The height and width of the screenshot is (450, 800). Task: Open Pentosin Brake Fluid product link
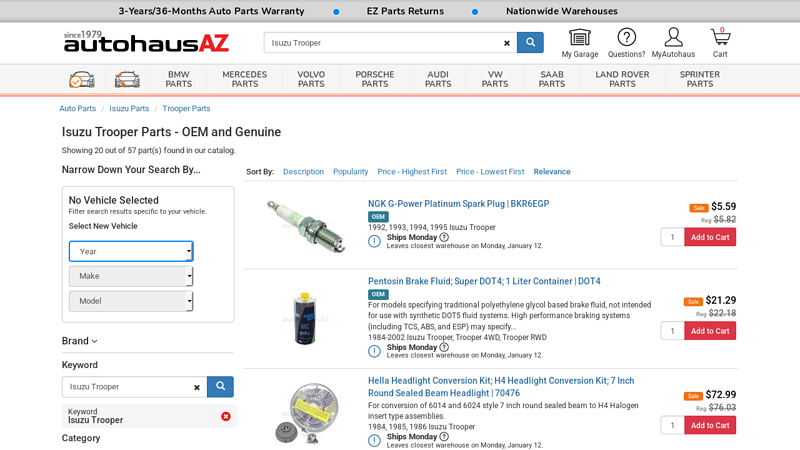484,281
